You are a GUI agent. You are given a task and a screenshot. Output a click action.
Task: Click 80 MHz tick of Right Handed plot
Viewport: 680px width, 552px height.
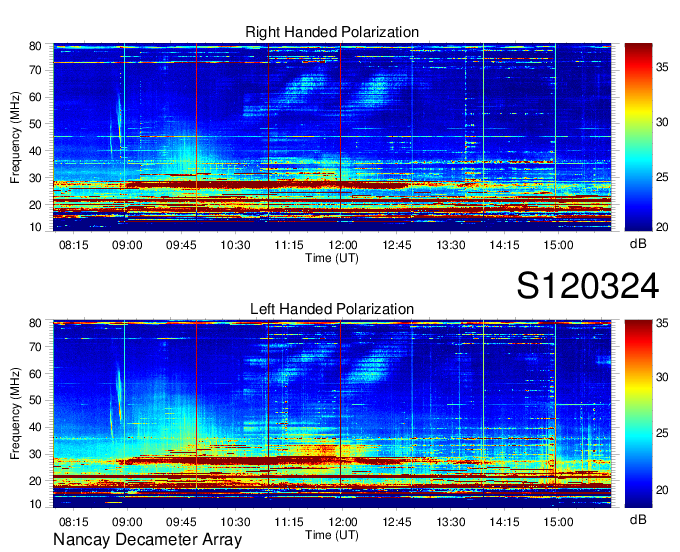(35, 46)
